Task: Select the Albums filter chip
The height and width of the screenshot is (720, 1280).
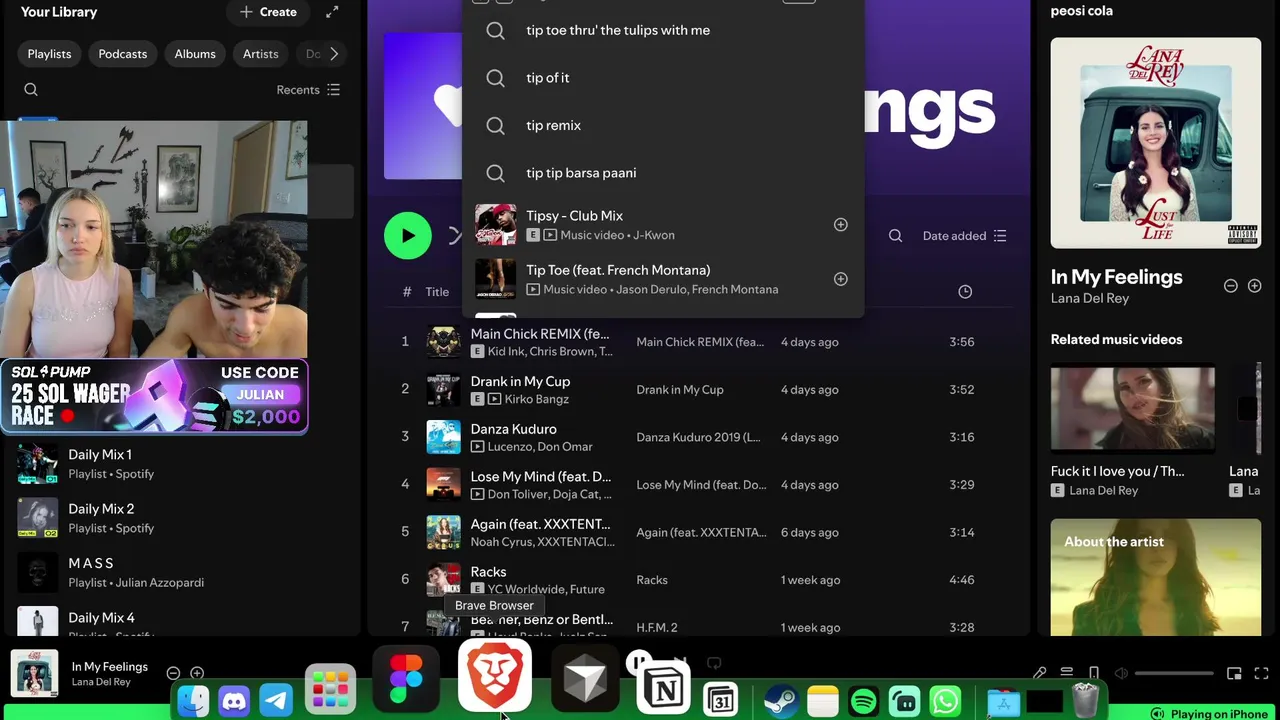Action: (x=195, y=54)
